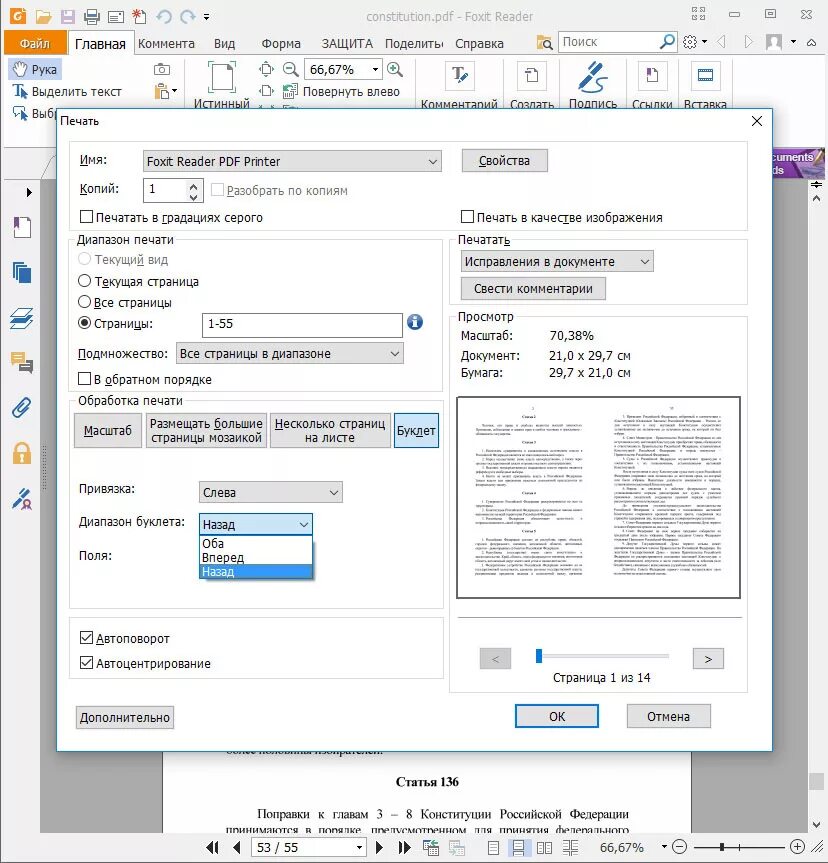The width and height of the screenshot is (828, 863).
Task: Go to the first page in status bar
Action: (x=213, y=847)
